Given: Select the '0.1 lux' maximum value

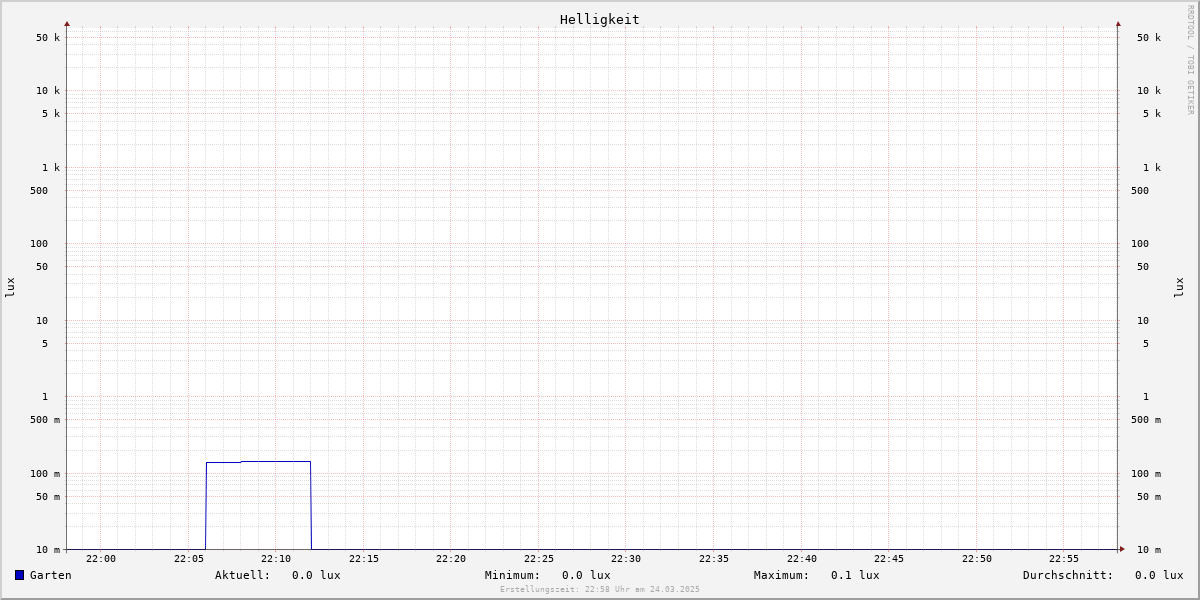Looking at the screenshot, I should pyautogui.click(x=855, y=575).
